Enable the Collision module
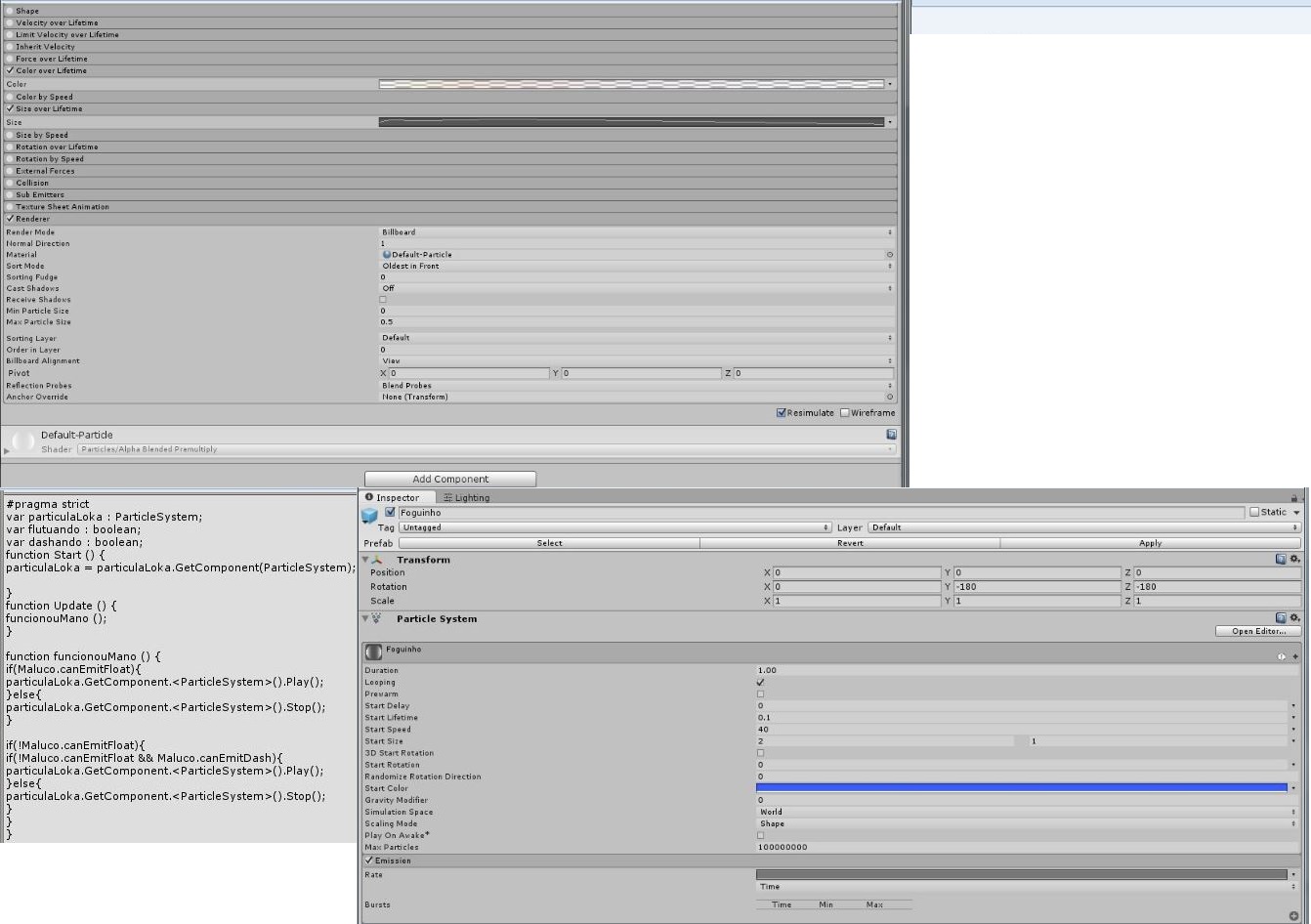Image resolution: width=1311 pixels, height=924 pixels. 10,183
